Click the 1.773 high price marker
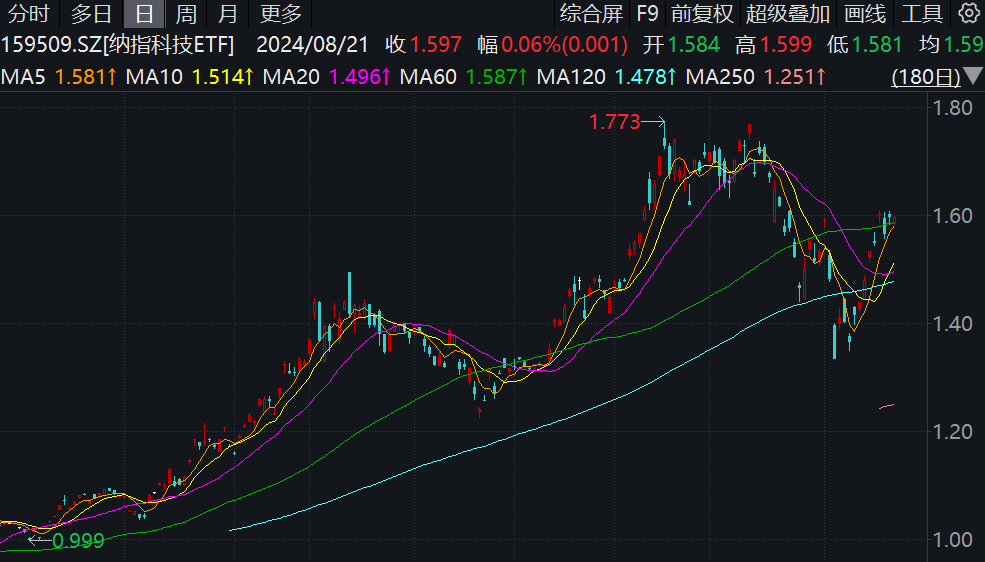 pyautogui.click(x=614, y=122)
